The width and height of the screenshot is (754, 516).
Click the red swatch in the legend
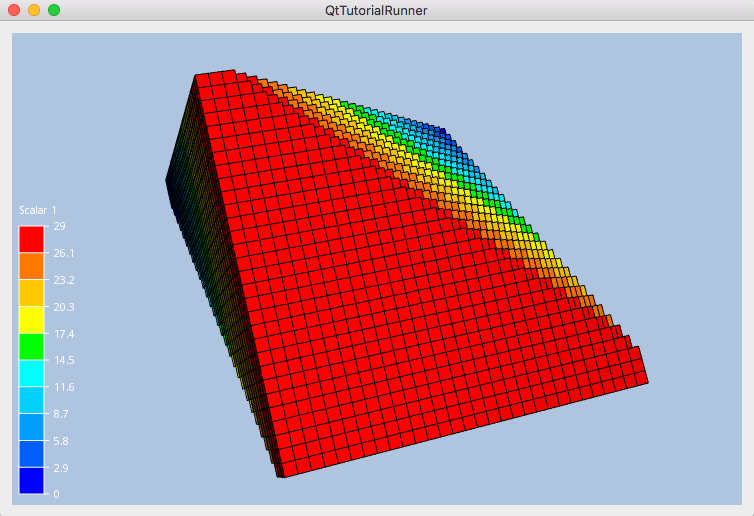click(x=32, y=239)
